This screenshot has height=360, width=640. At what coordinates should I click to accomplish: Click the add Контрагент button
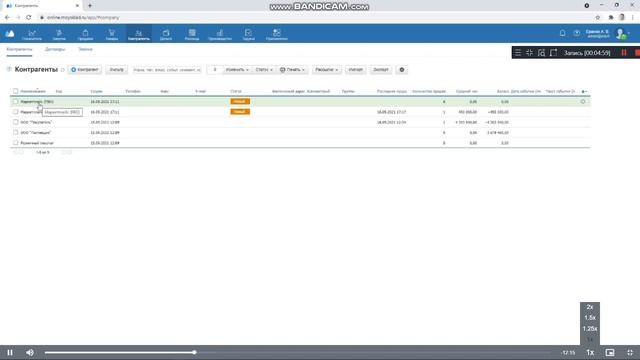point(85,70)
